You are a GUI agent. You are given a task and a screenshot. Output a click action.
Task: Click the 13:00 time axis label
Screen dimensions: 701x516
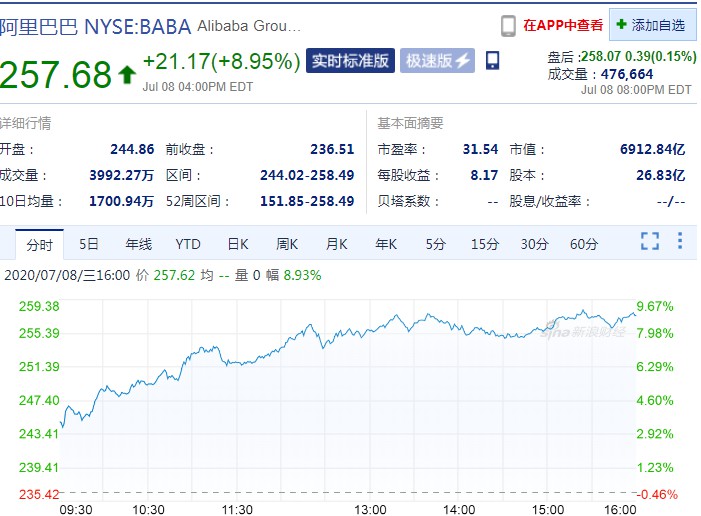tap(370, 510)
